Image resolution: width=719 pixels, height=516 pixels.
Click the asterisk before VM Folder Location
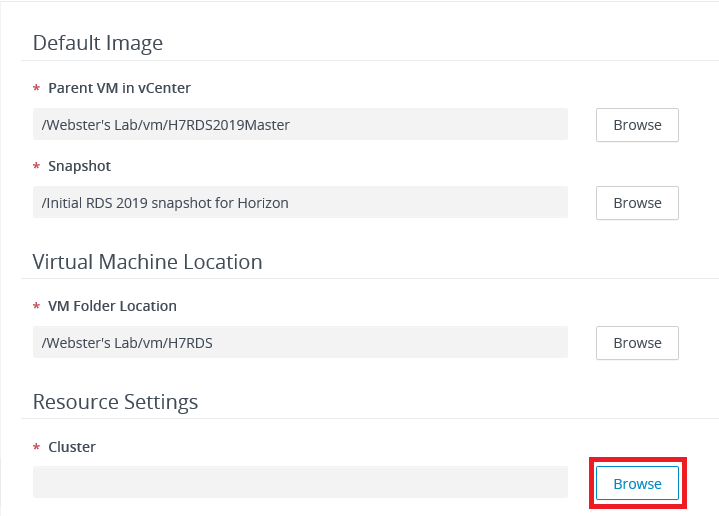click(37, 307)
